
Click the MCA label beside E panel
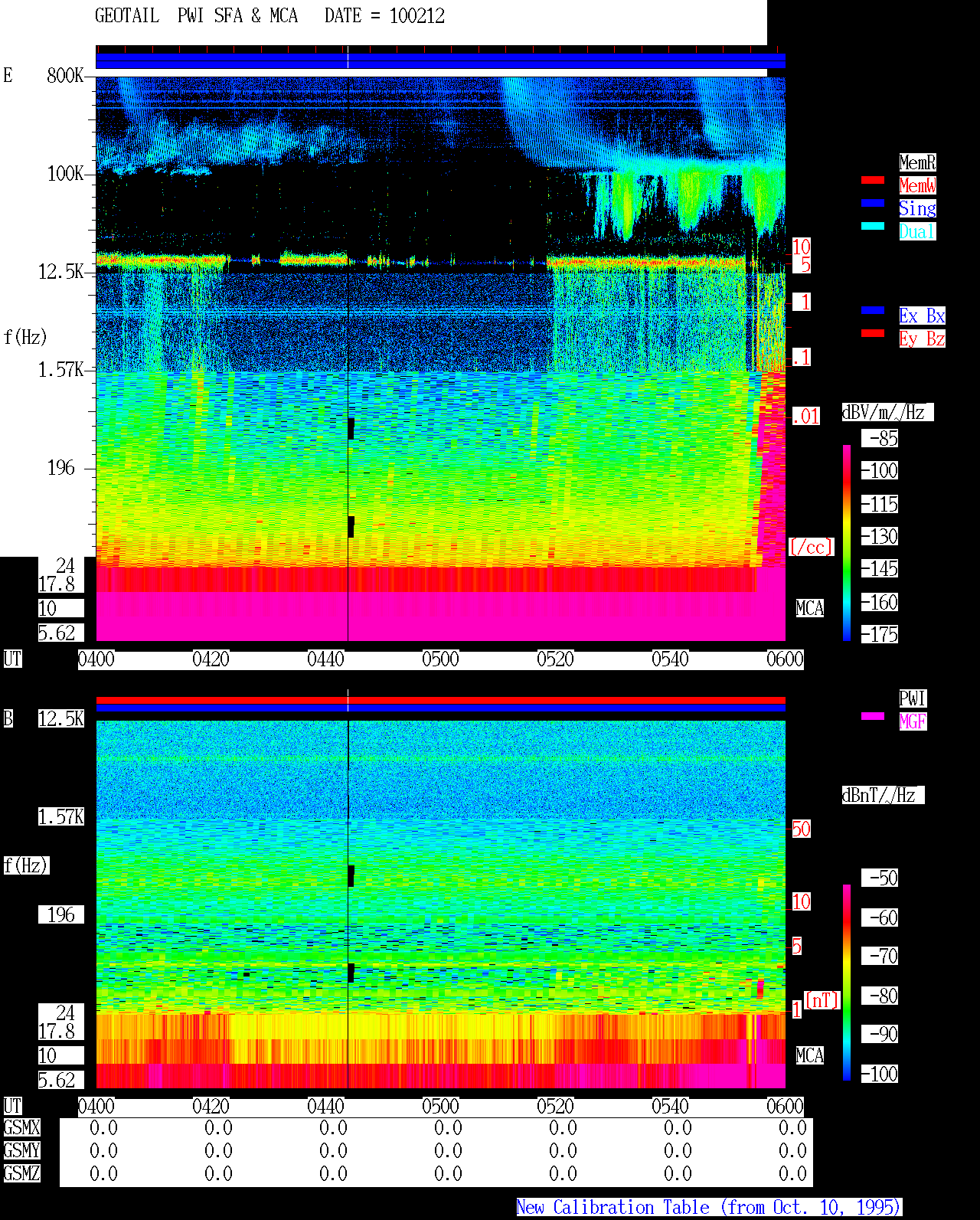[x=810, y=609]
